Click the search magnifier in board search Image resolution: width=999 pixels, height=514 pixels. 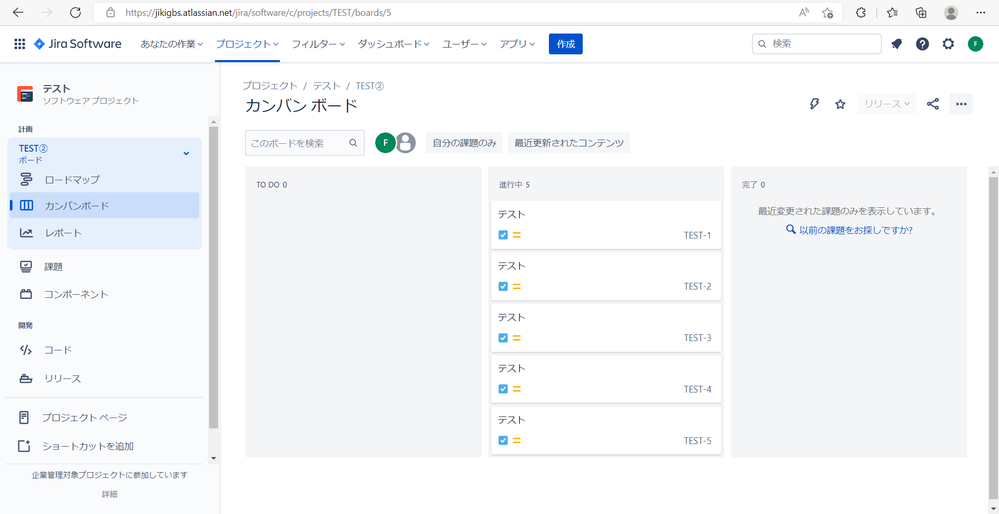[x=353, y=143]
